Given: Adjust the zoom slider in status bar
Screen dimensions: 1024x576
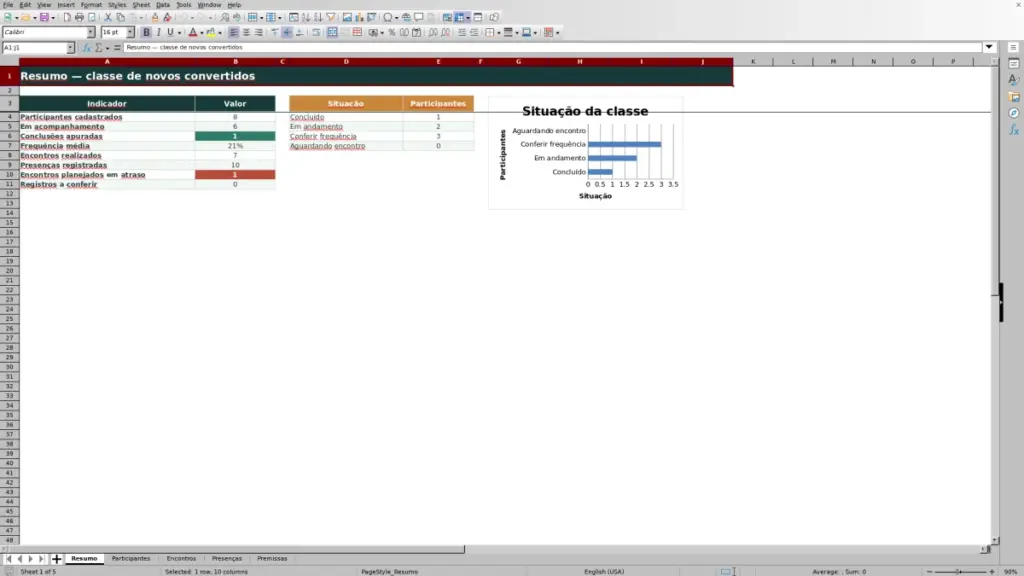Looking at the screenshot, I should click(x=960, y=571).
